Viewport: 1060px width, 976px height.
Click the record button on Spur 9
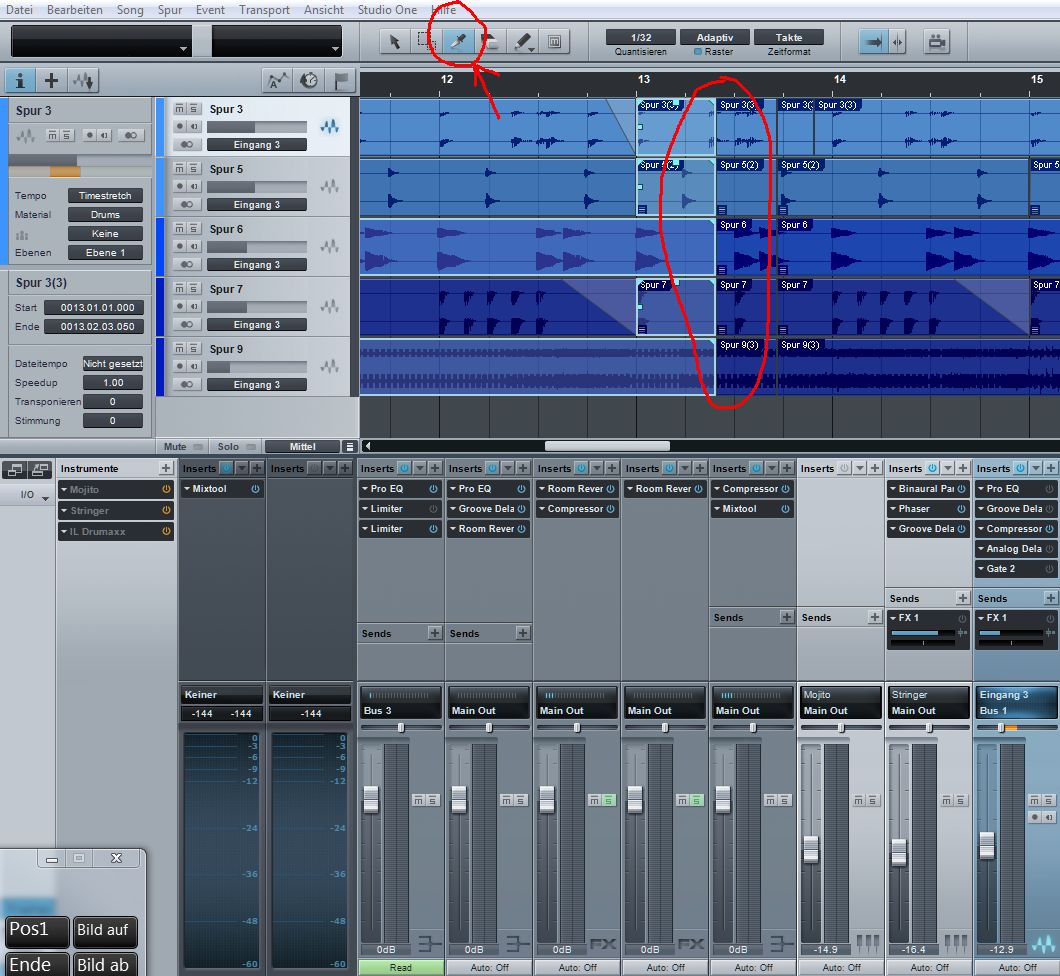tap(179, 366)
